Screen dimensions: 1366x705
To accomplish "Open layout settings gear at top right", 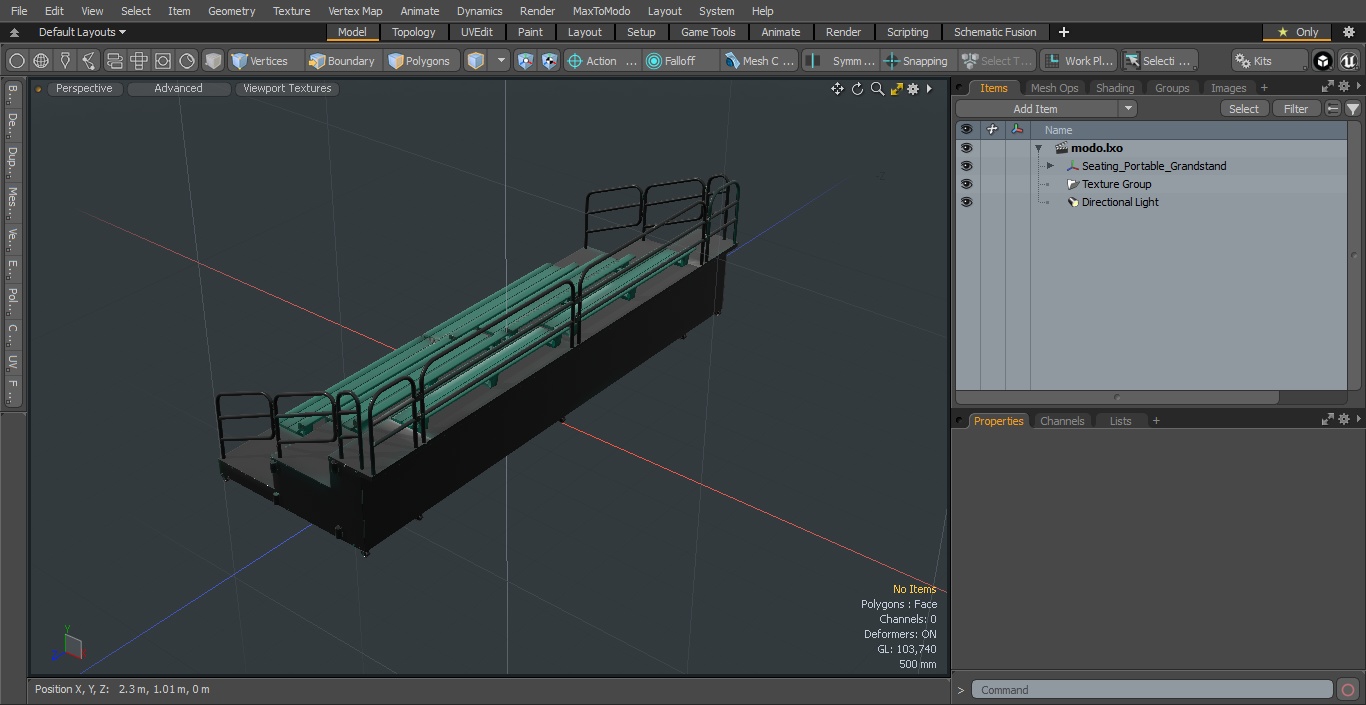I will coord(1348,32).
